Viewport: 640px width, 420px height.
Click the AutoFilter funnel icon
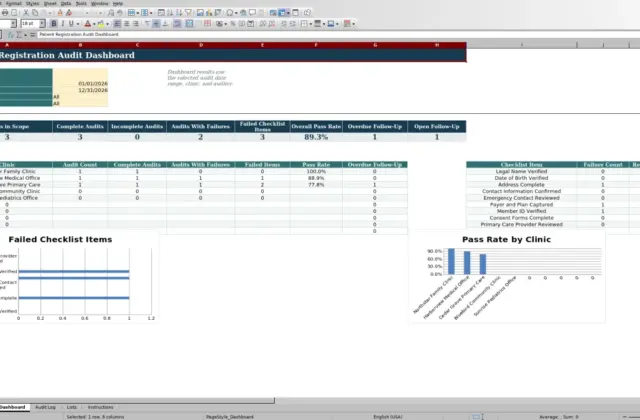[x=188, y=13]
